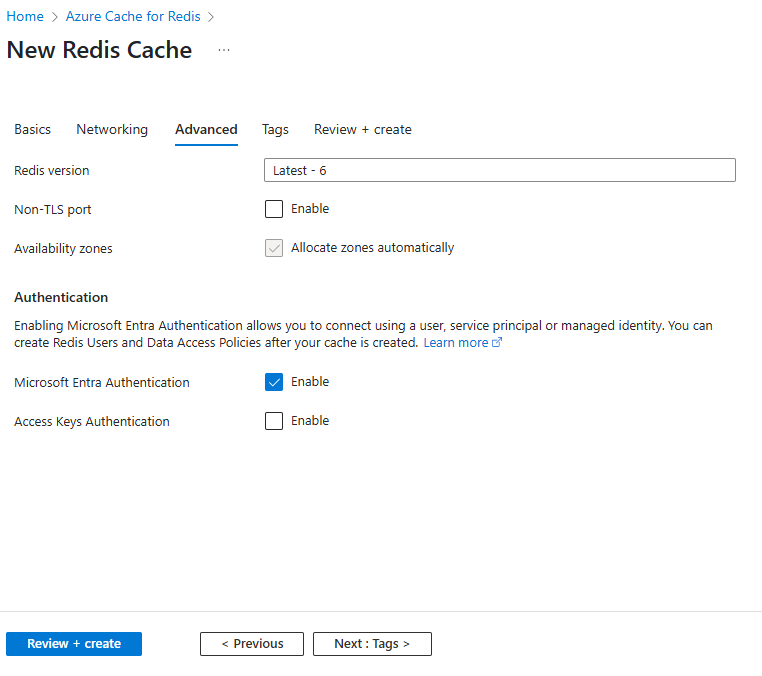762x676 pixels.
Task: Click the Next : Tags button
Action: [372, 644]
